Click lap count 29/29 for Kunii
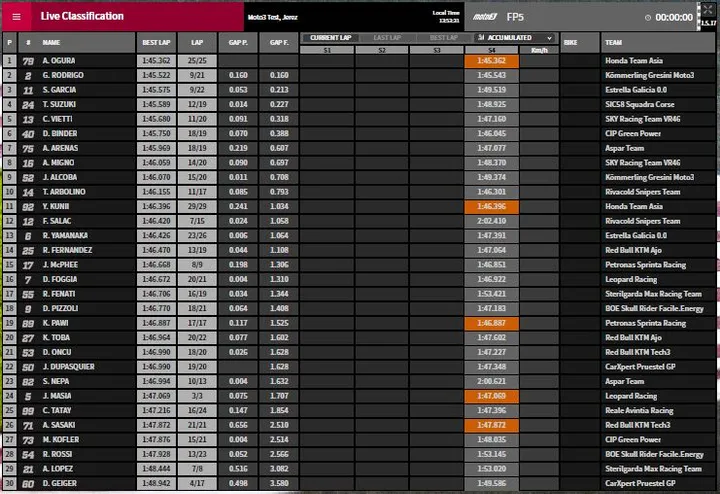The width and height of the screenshot is (720, 494). [x=197, y=207]
